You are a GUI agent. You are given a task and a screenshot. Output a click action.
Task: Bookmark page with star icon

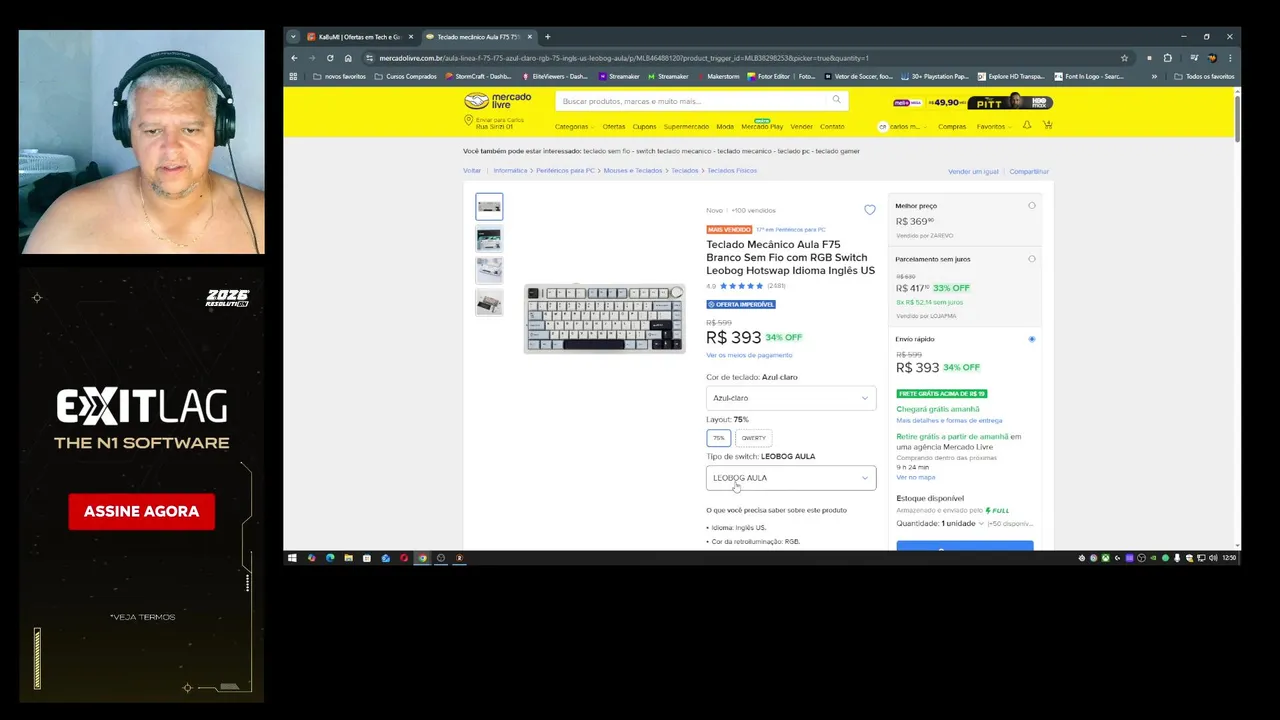[1124, 58]
